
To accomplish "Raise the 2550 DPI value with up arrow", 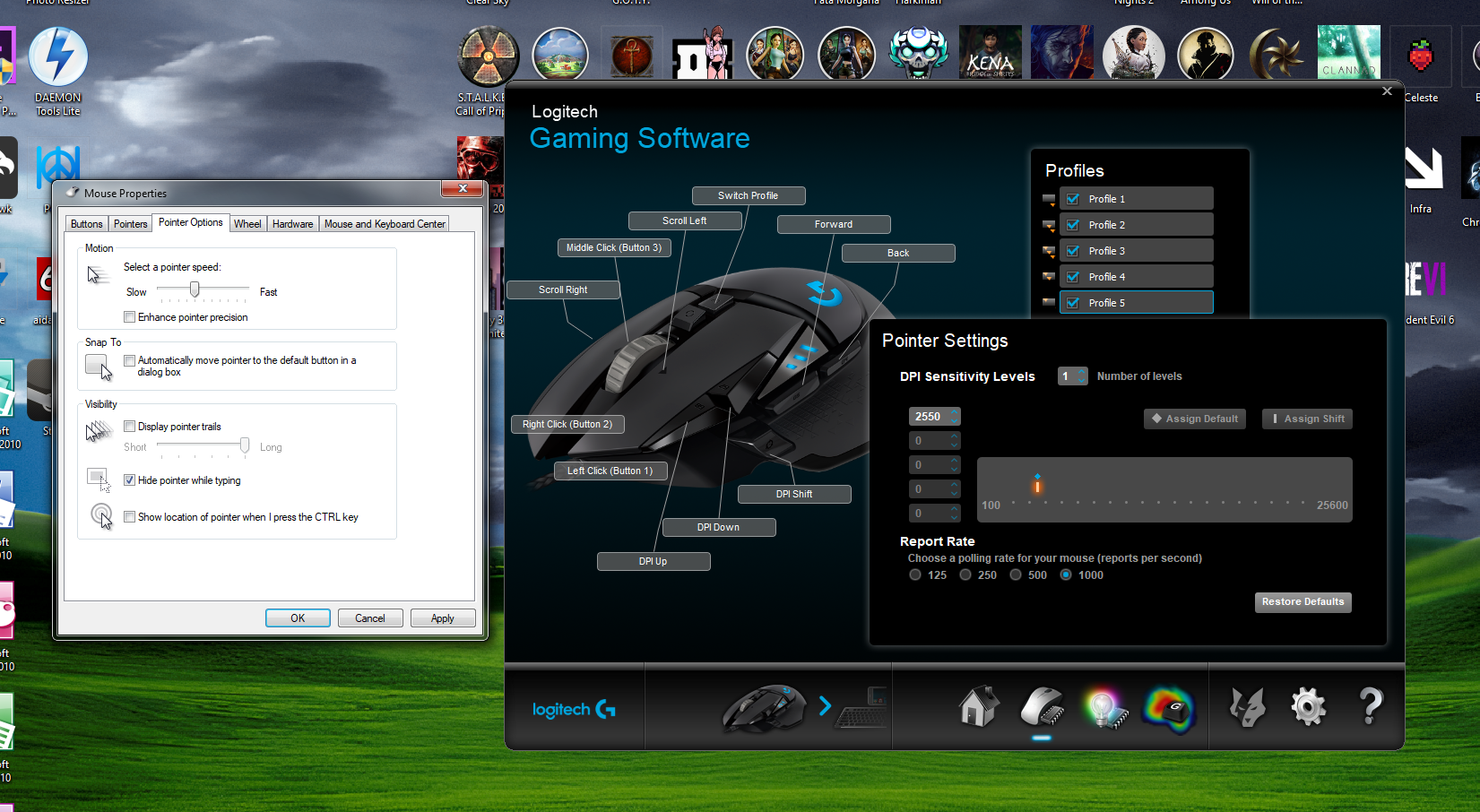I will tap(955, 412).
